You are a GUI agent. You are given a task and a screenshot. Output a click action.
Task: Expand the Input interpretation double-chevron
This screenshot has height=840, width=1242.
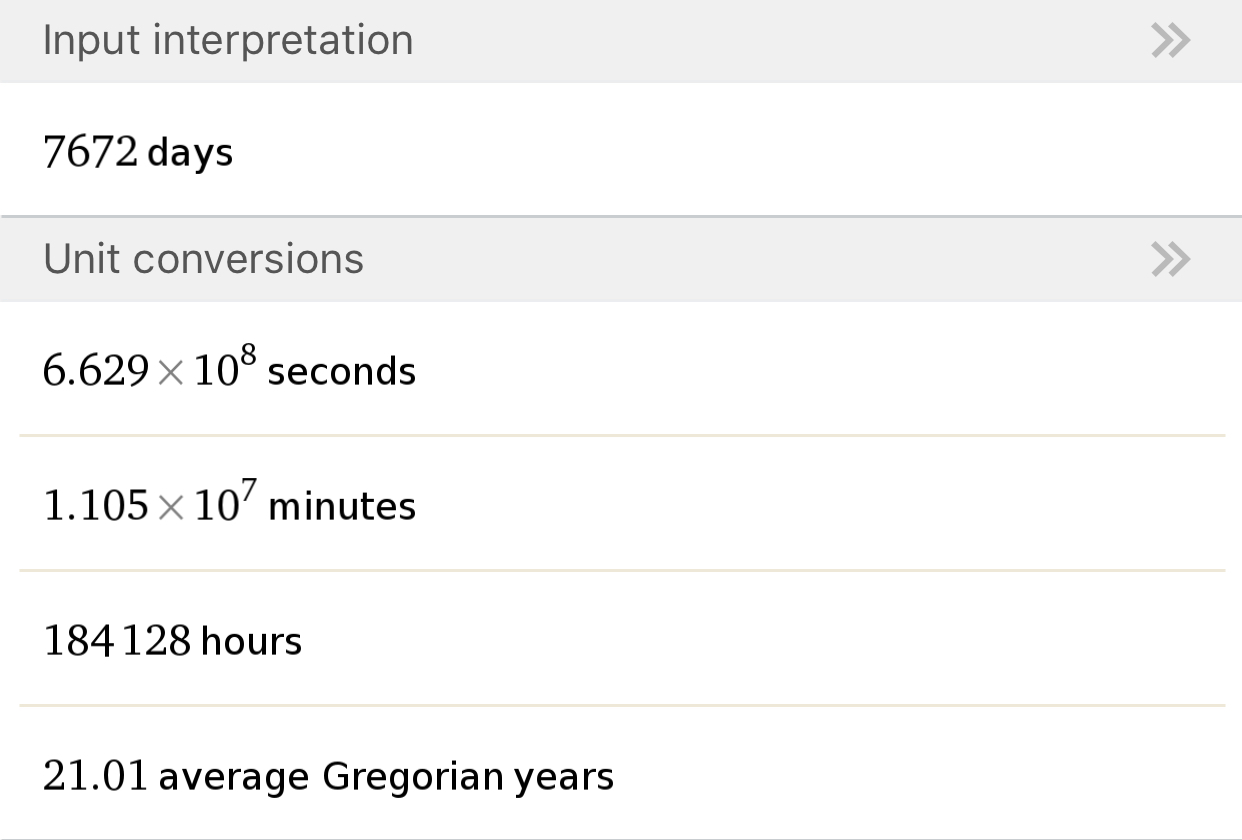1170,41
